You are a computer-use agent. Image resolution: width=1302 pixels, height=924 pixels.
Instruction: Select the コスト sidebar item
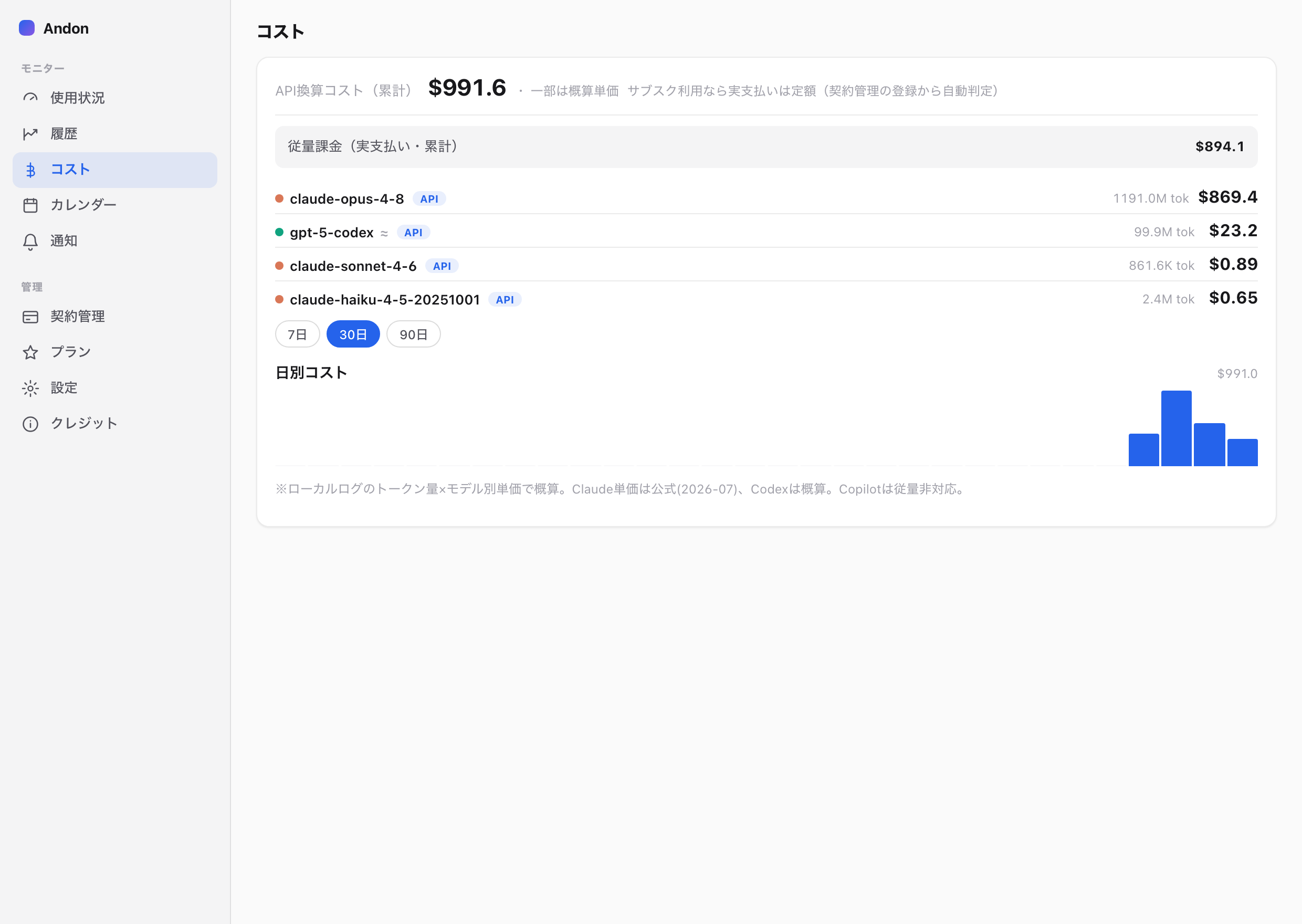115,170
